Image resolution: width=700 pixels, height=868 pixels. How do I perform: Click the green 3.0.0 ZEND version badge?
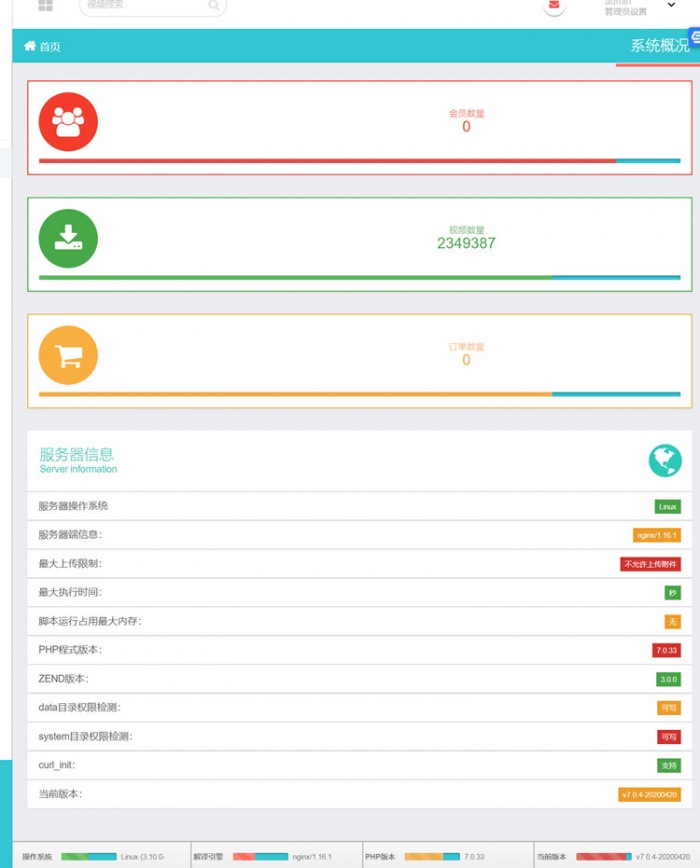667,680
